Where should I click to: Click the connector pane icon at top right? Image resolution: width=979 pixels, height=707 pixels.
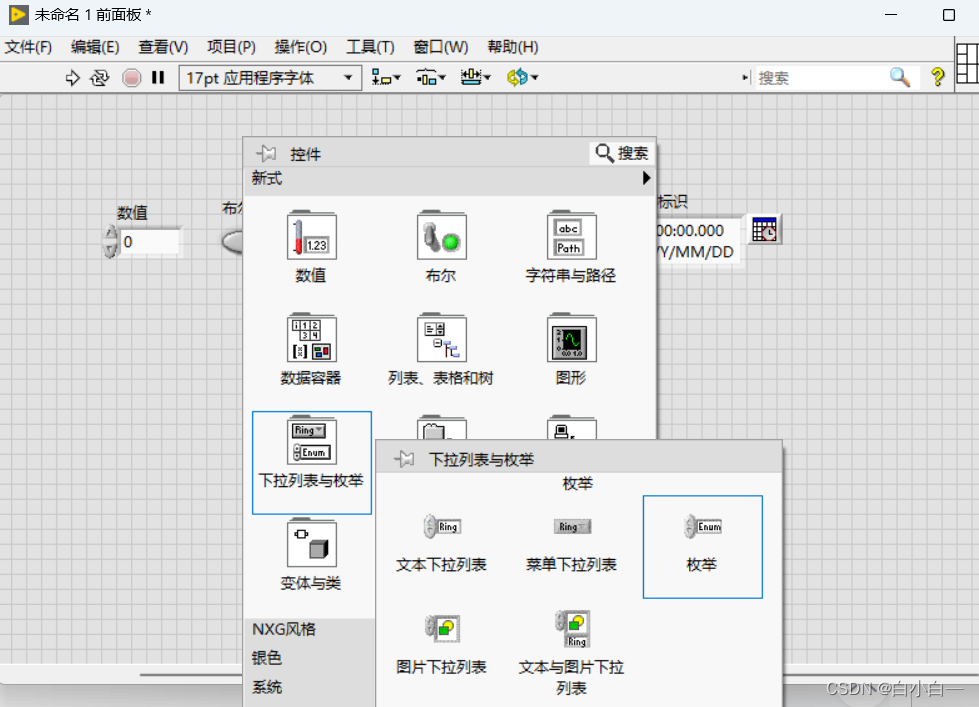click(967, 62)
